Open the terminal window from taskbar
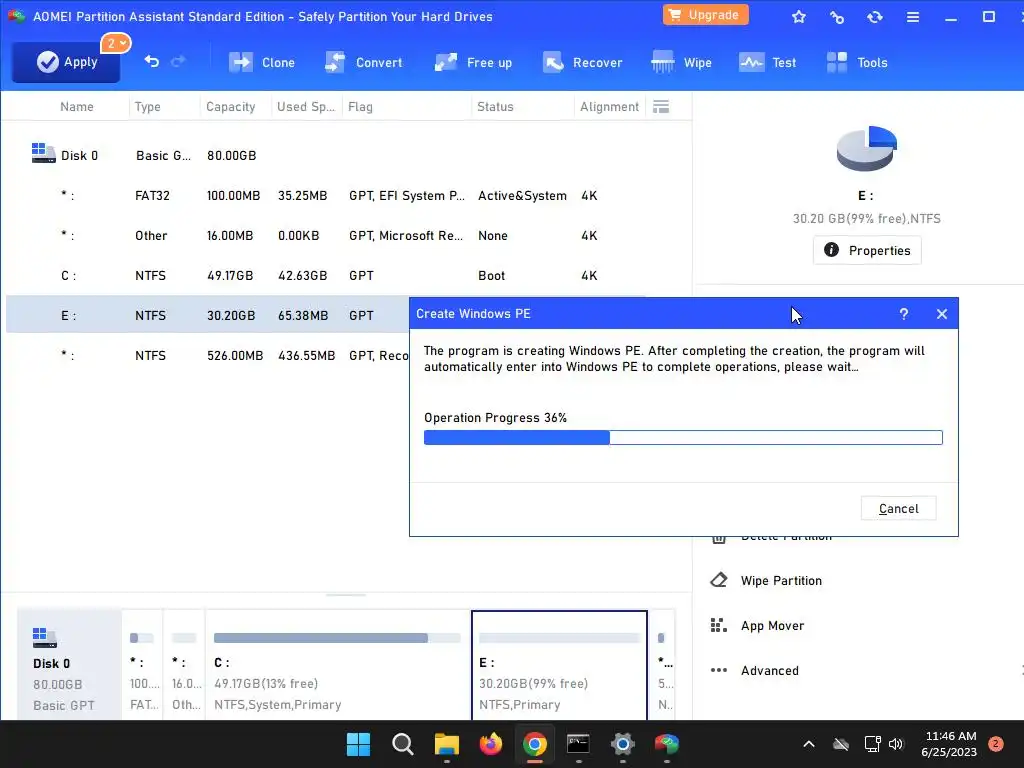This screenshot has width=1024, height=768. click(579, 744)
